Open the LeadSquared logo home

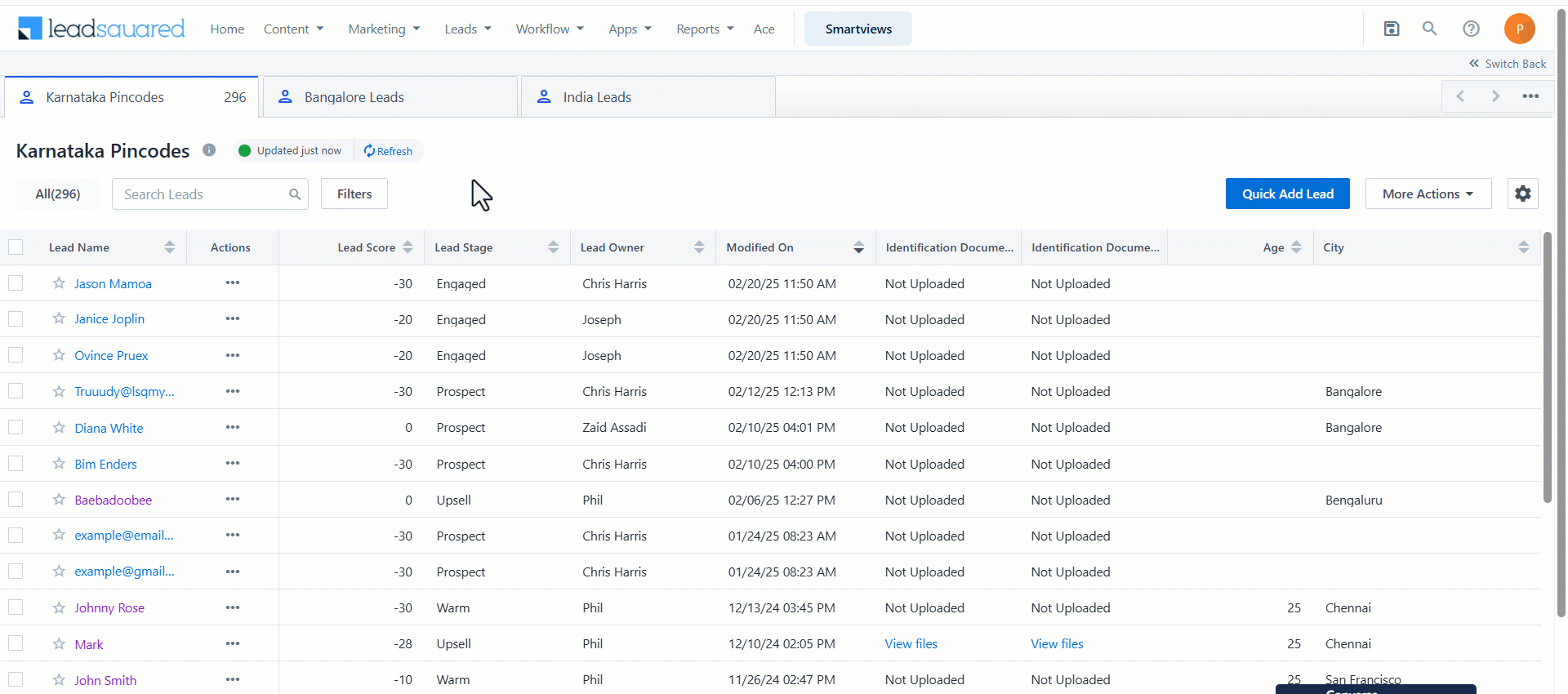[101, 29]
